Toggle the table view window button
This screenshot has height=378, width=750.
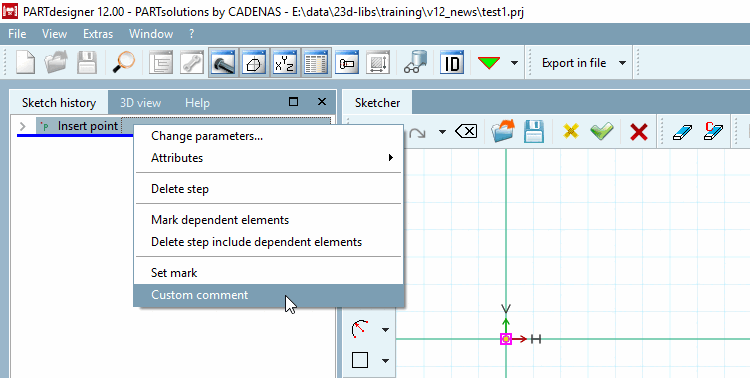pyautogui.click(x=315, y=63)
